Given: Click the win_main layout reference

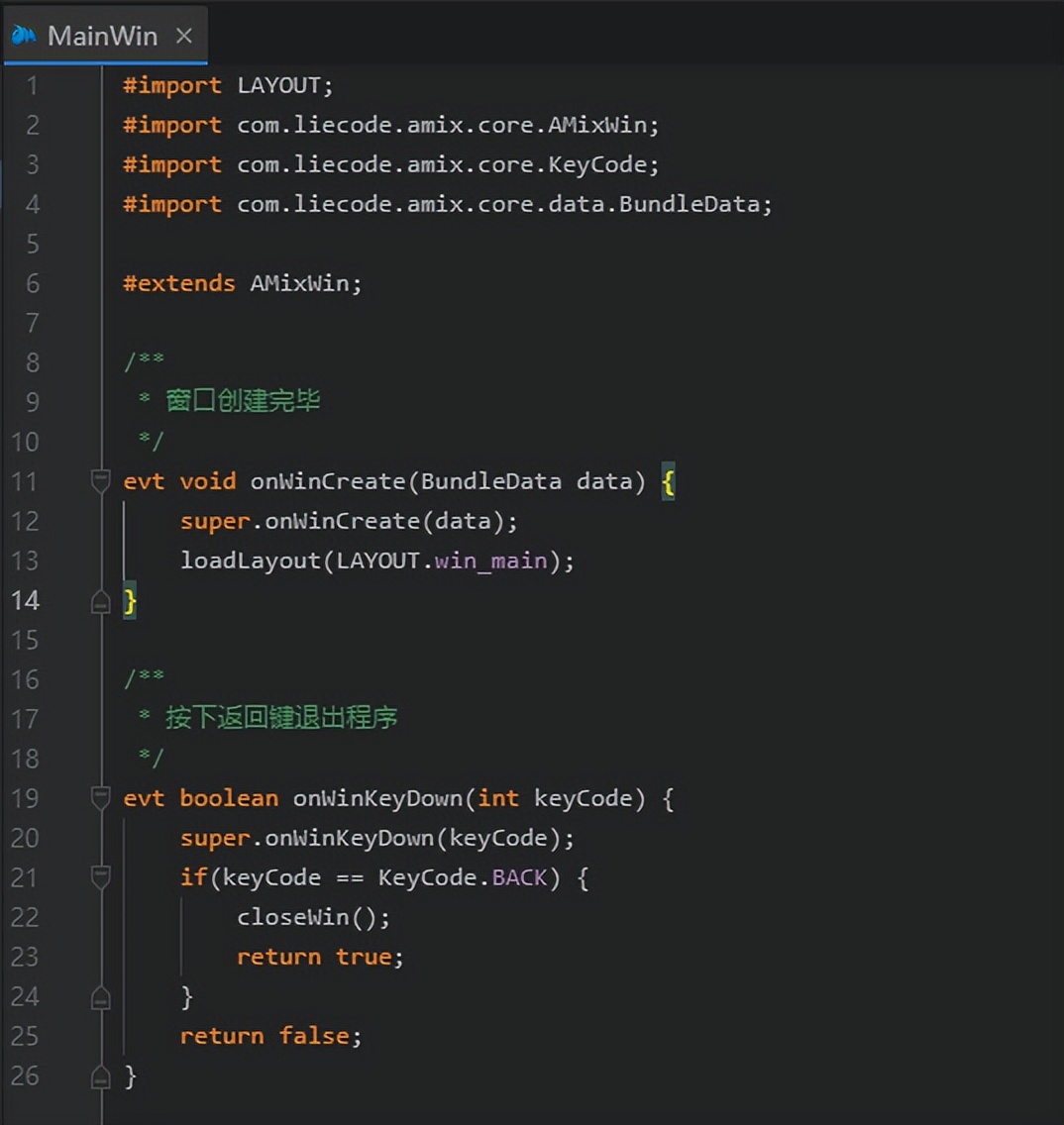Looking at the screenshot, I should pyautogui.click(x=490, y=561).
